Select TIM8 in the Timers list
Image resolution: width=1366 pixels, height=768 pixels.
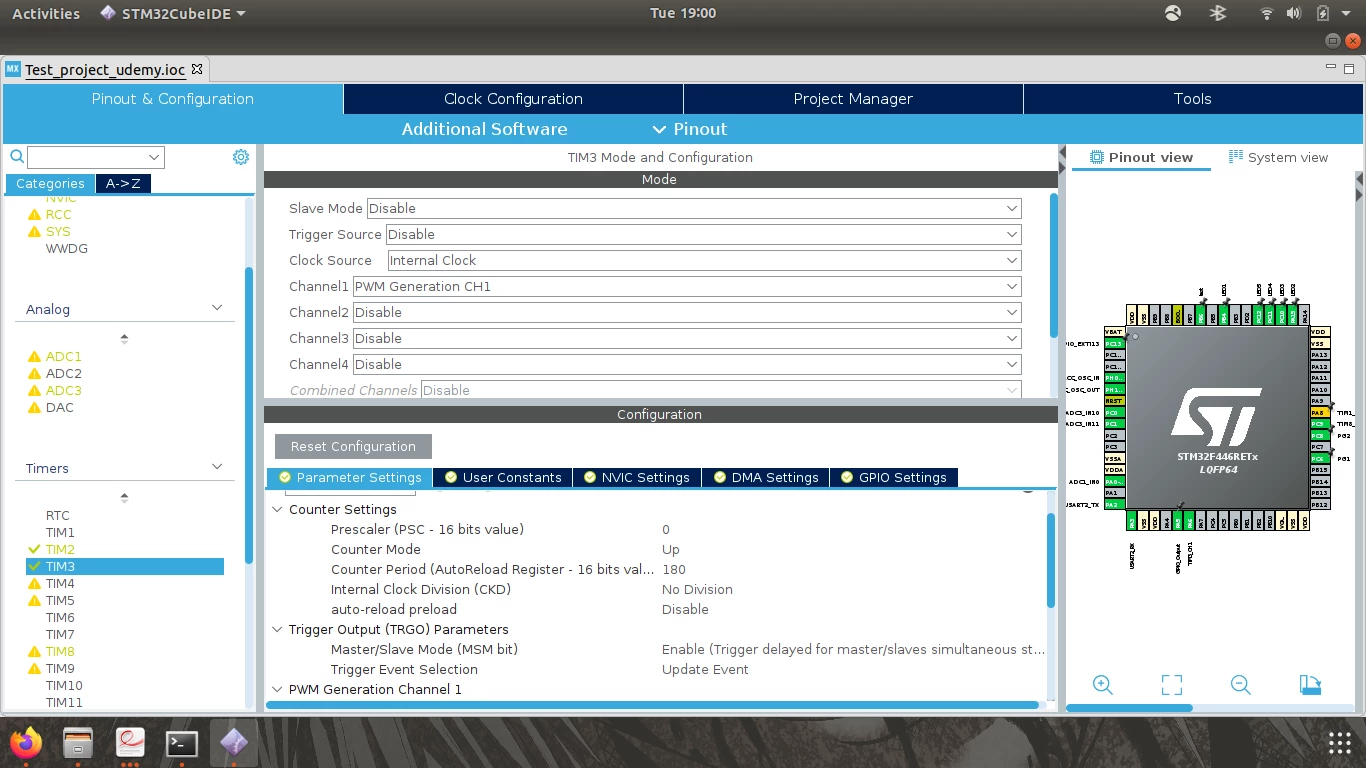coord(60,651)
